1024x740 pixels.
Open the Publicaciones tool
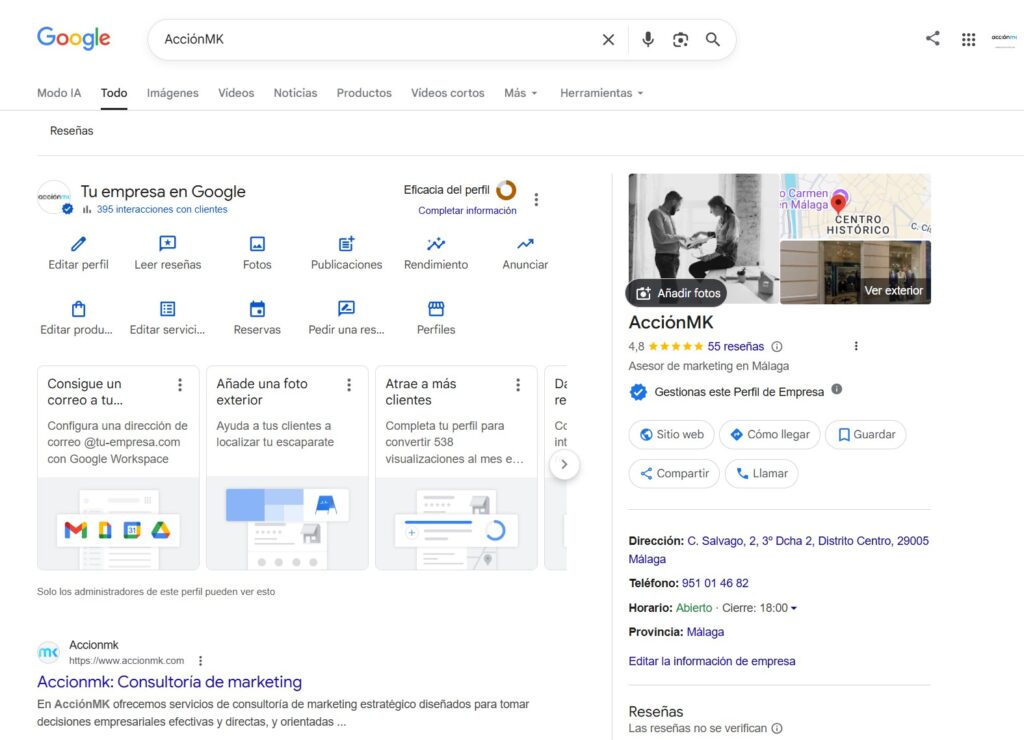pos(346,244)
